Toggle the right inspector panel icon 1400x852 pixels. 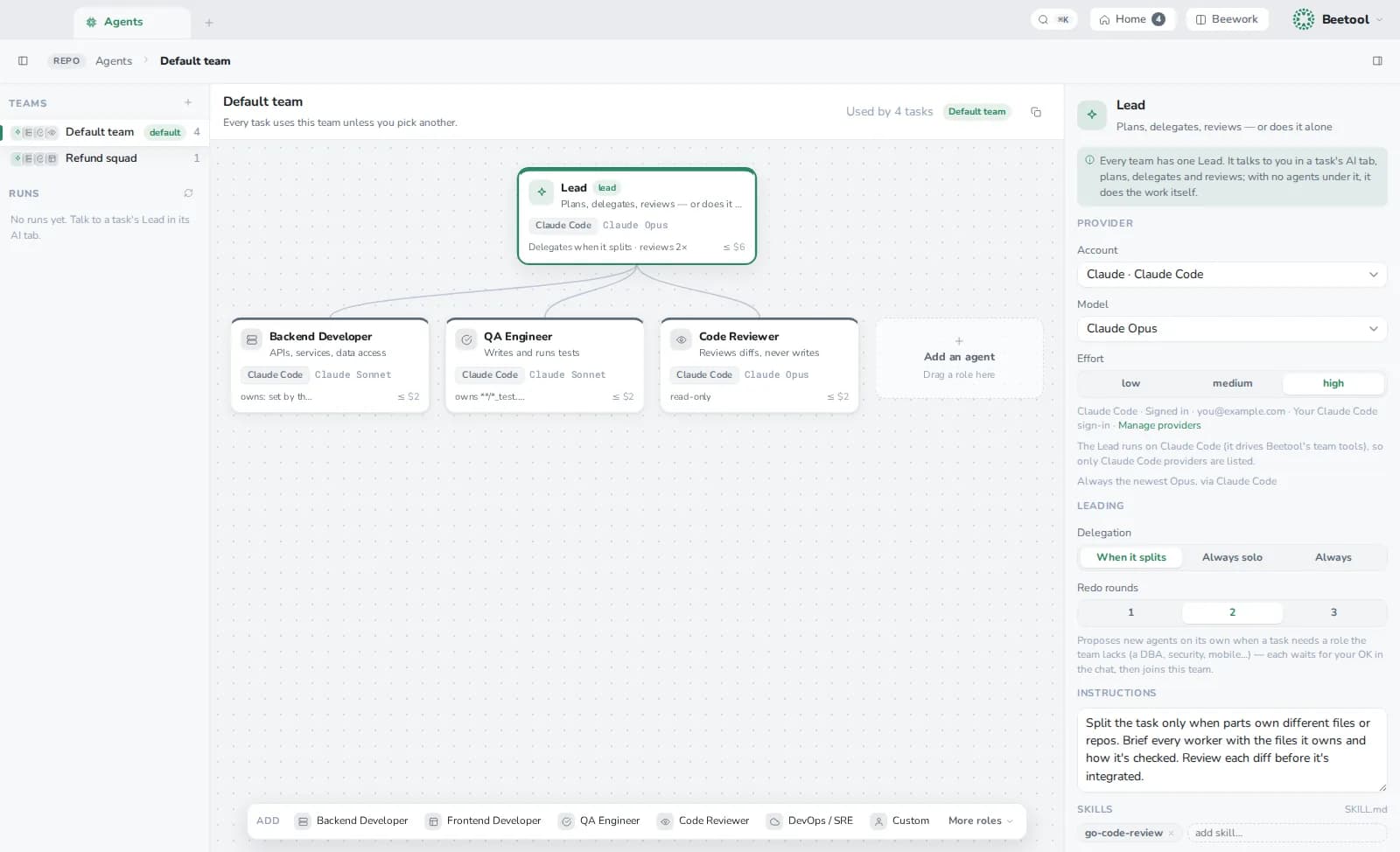pos(1377,60)
